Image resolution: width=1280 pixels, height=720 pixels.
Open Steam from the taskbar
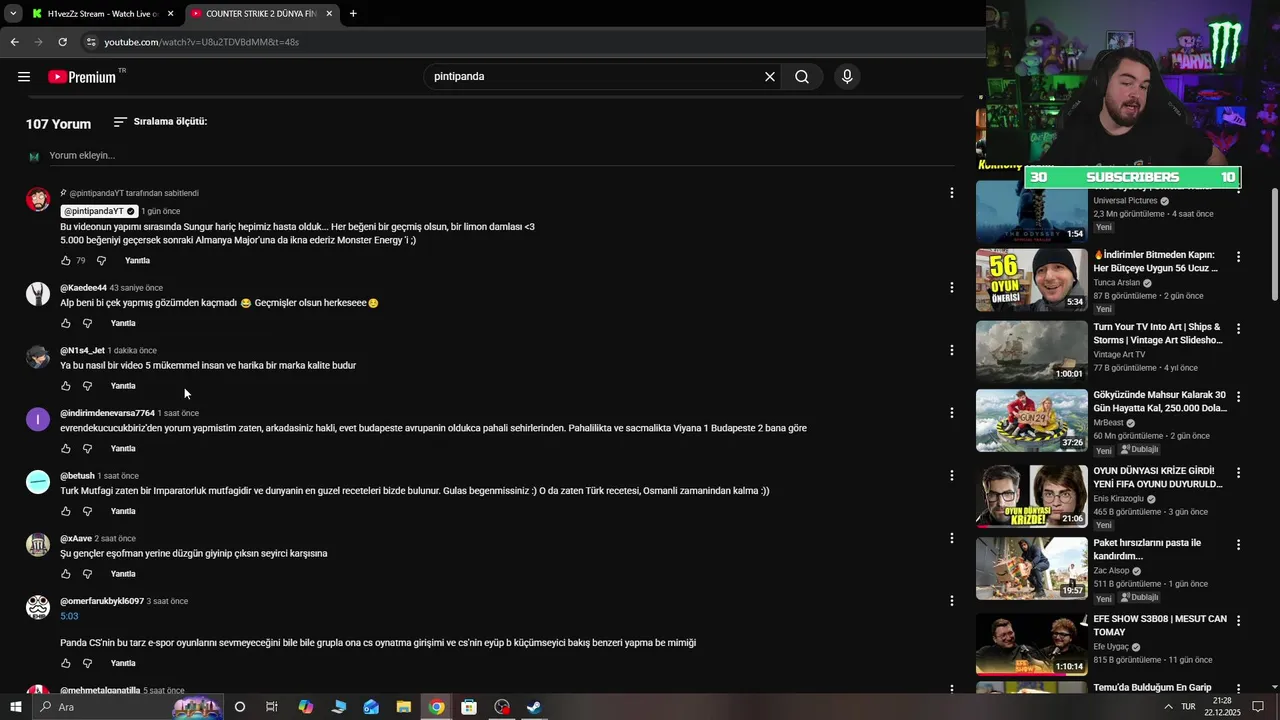click(x=535, y=707)
